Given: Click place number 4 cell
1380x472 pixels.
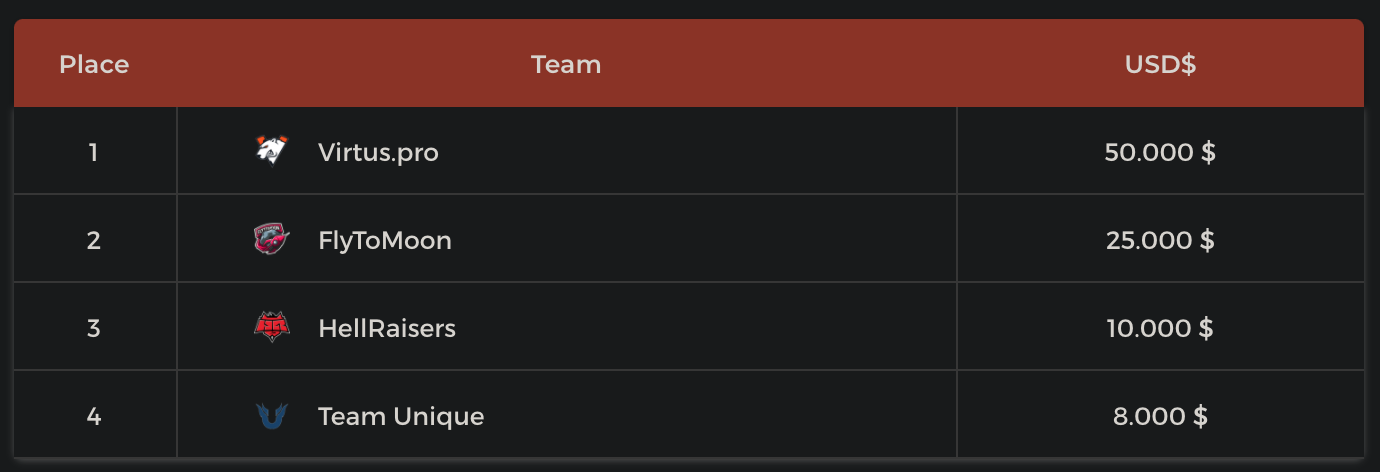Looking at the screenshot, I should [94, 416].
